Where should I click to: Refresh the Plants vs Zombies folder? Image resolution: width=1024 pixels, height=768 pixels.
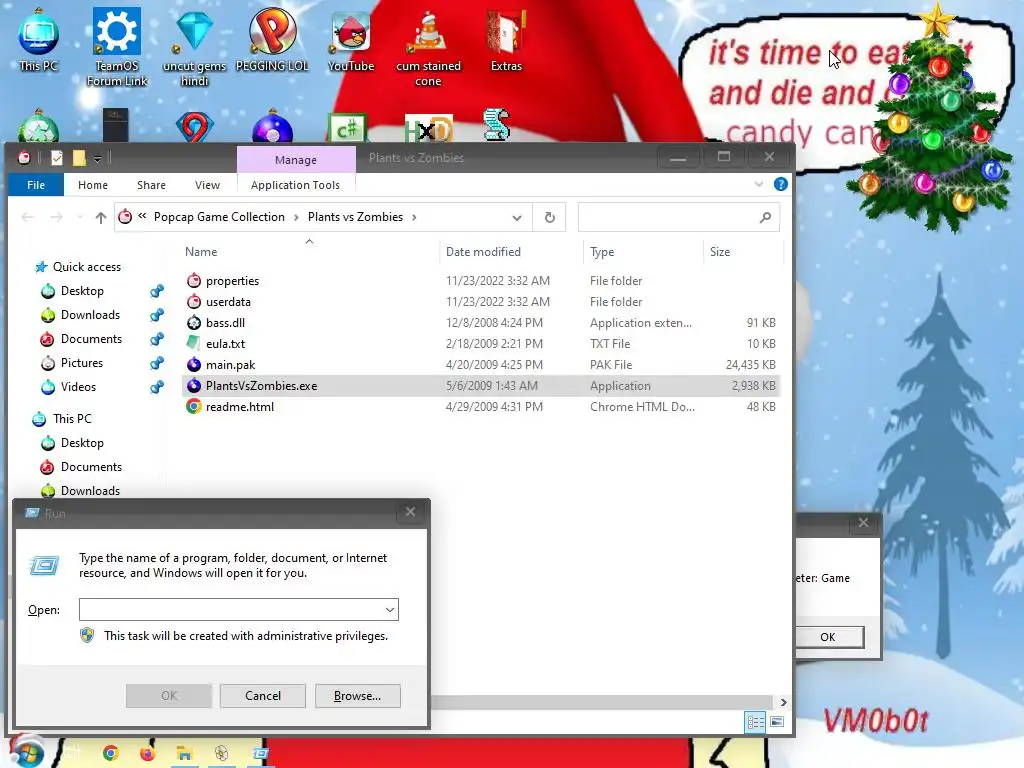[550, 217]
